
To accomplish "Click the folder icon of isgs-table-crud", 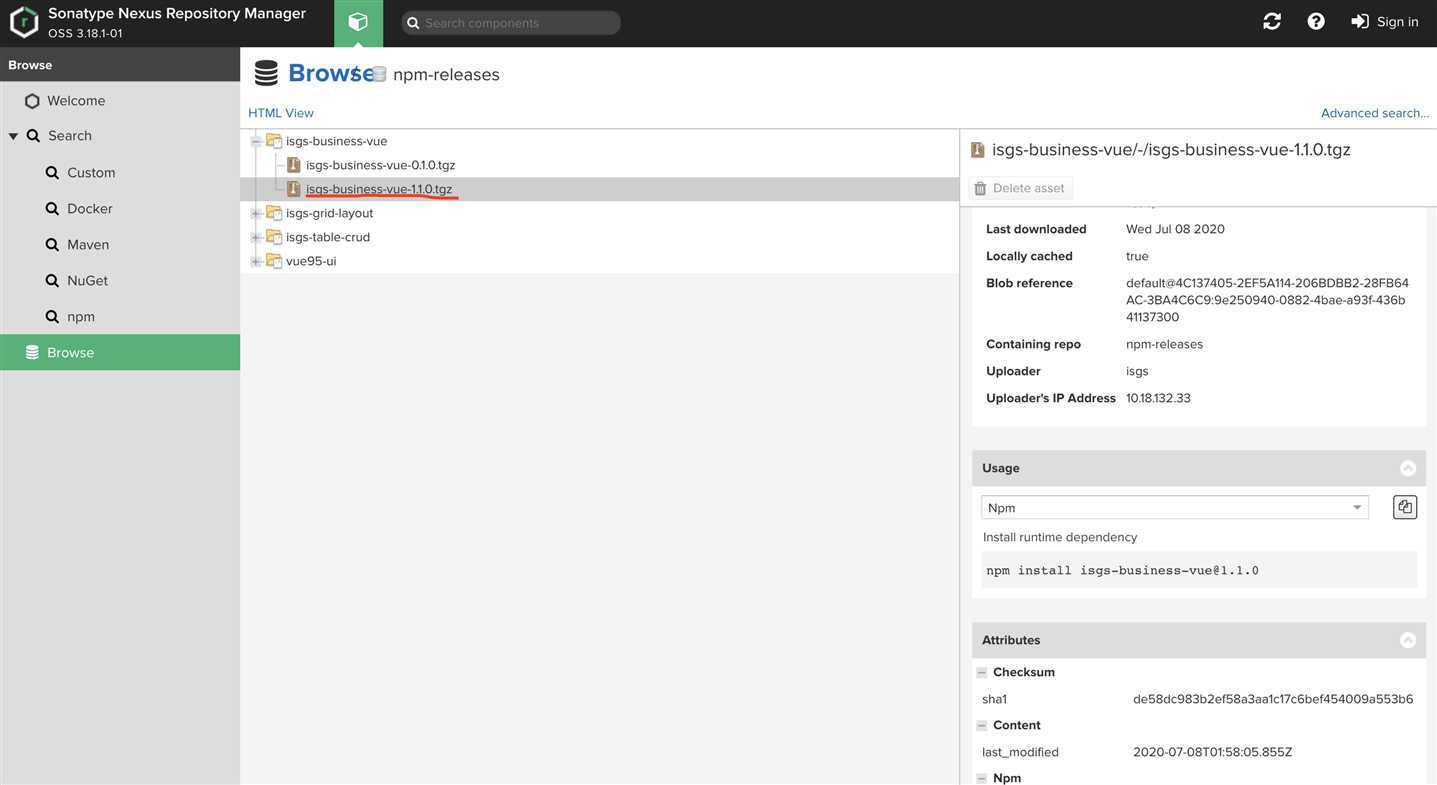I will point(274,237).
